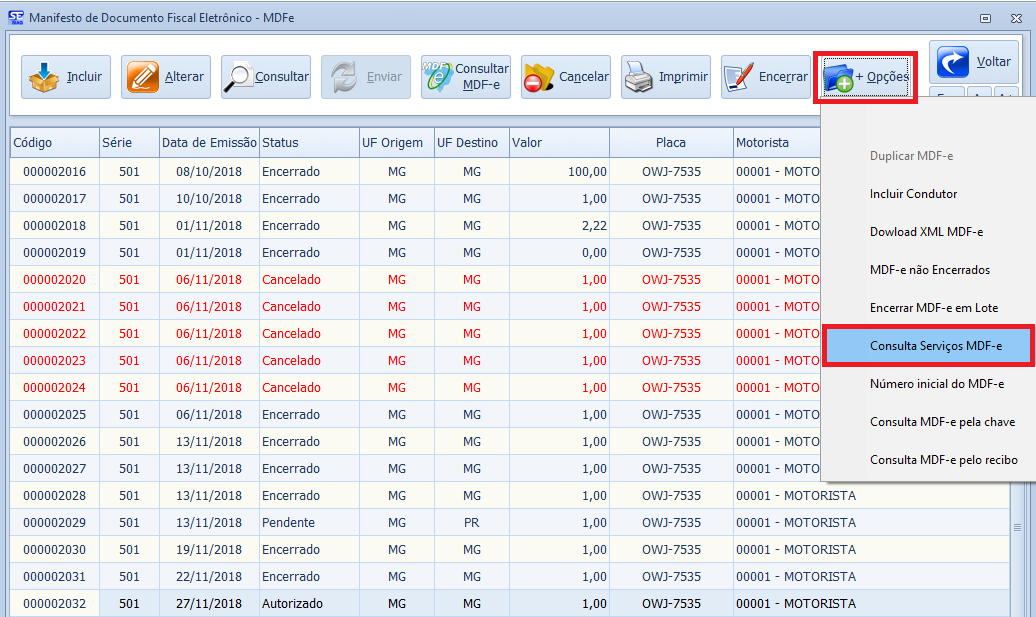Viewport: 1036px width, 617px height.
Task: Select Número inicial do MDF-e
Action: coord(937,384)
